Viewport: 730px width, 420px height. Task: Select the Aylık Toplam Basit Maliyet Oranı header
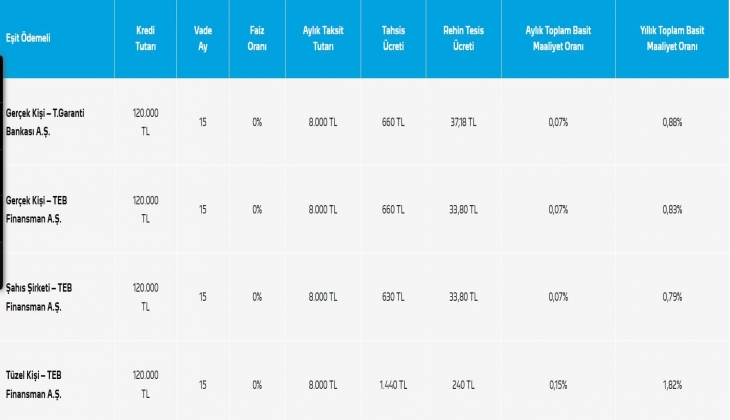tap(558, 38)
